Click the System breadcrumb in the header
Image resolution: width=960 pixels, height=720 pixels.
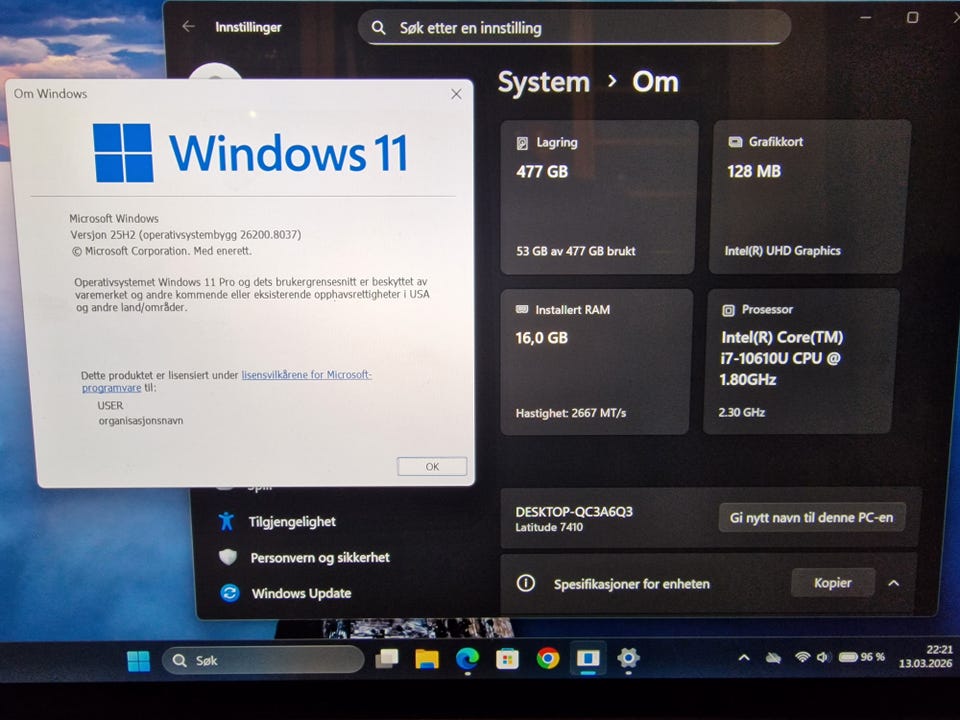pos(544,82)
